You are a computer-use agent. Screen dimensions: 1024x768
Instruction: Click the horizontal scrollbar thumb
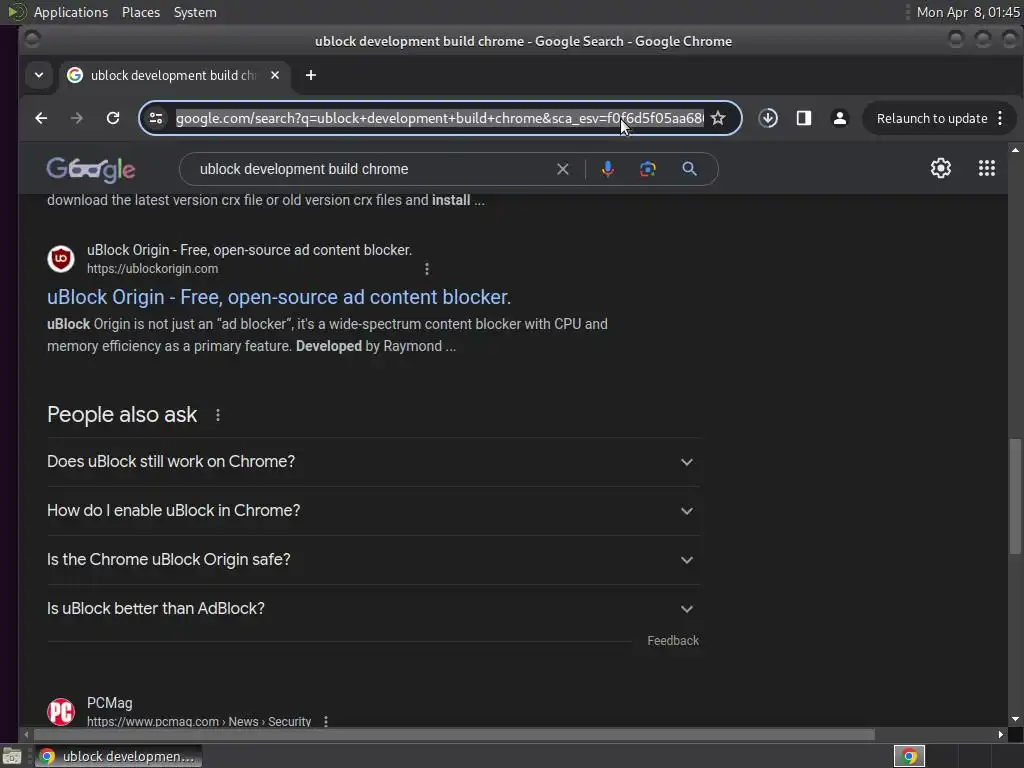pos(453,735)
